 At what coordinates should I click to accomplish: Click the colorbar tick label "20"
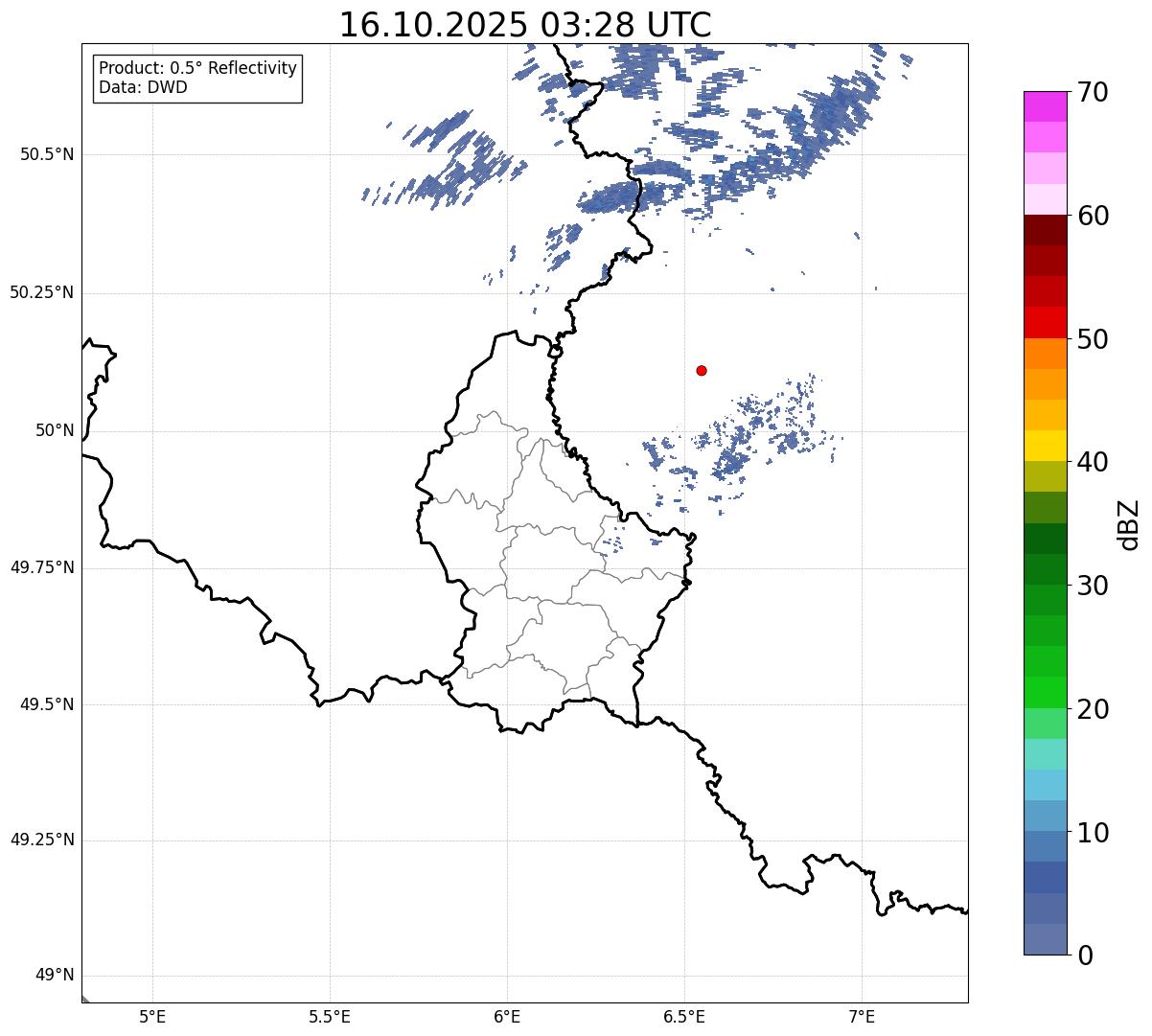point(1093,709)
